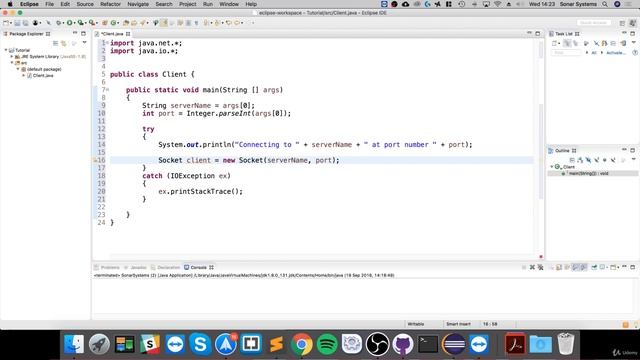This screenshot has width=640, height=360.
Task: Open Package Explorer view menu triangle
Action: coord(84,43)
